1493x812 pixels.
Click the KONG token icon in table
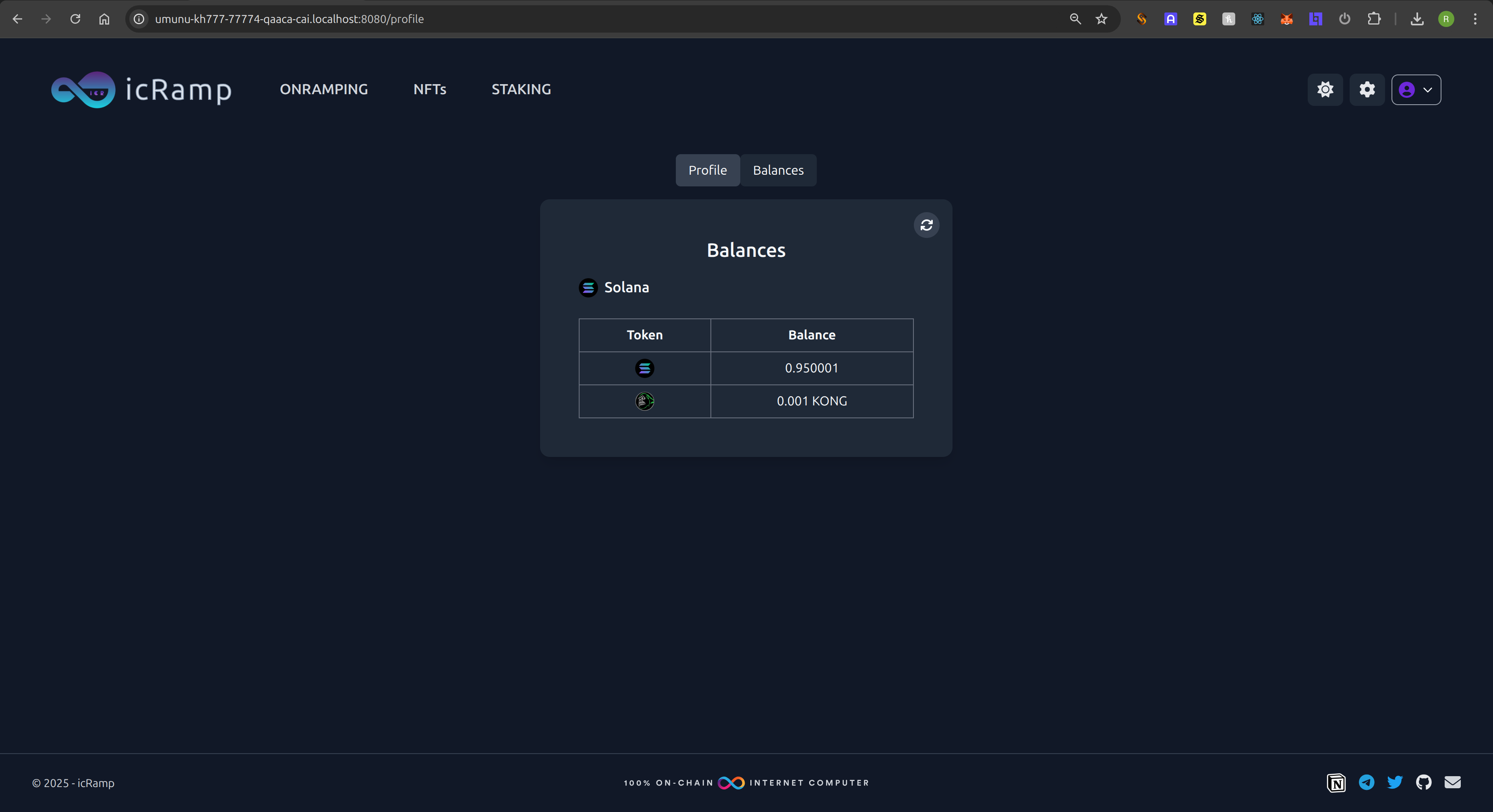pos(644,401)
